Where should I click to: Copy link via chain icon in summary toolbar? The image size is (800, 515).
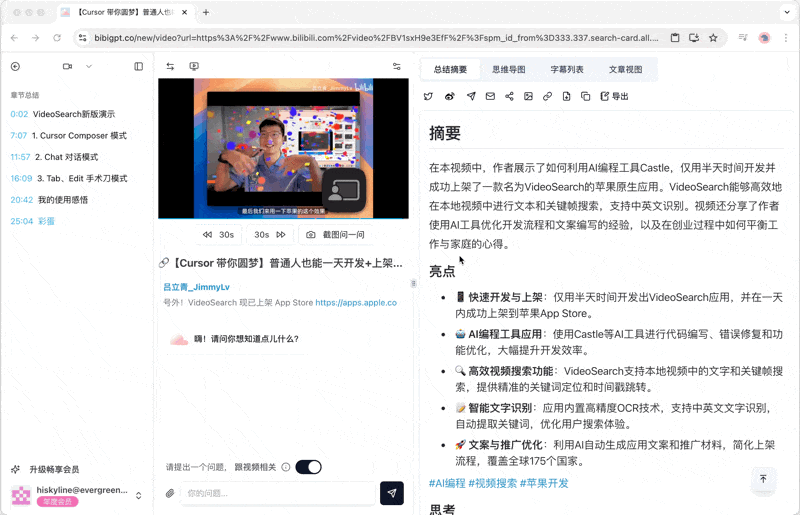[547, 96]
